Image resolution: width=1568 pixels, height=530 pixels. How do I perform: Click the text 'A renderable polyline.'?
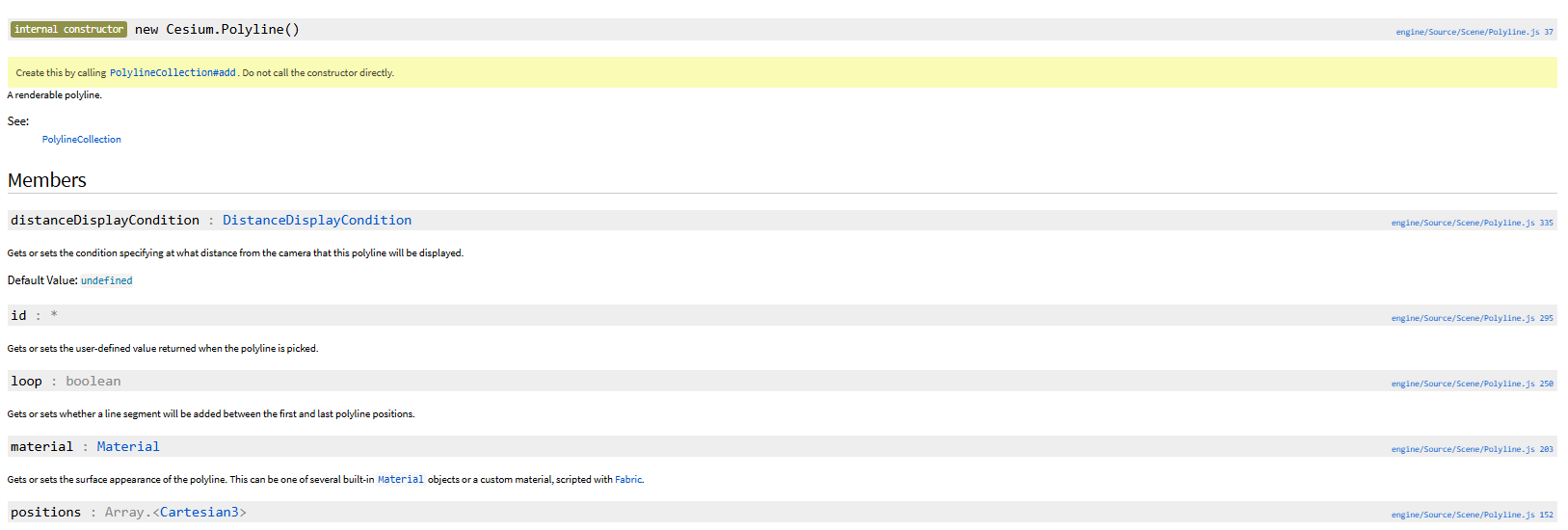(55, 95)
